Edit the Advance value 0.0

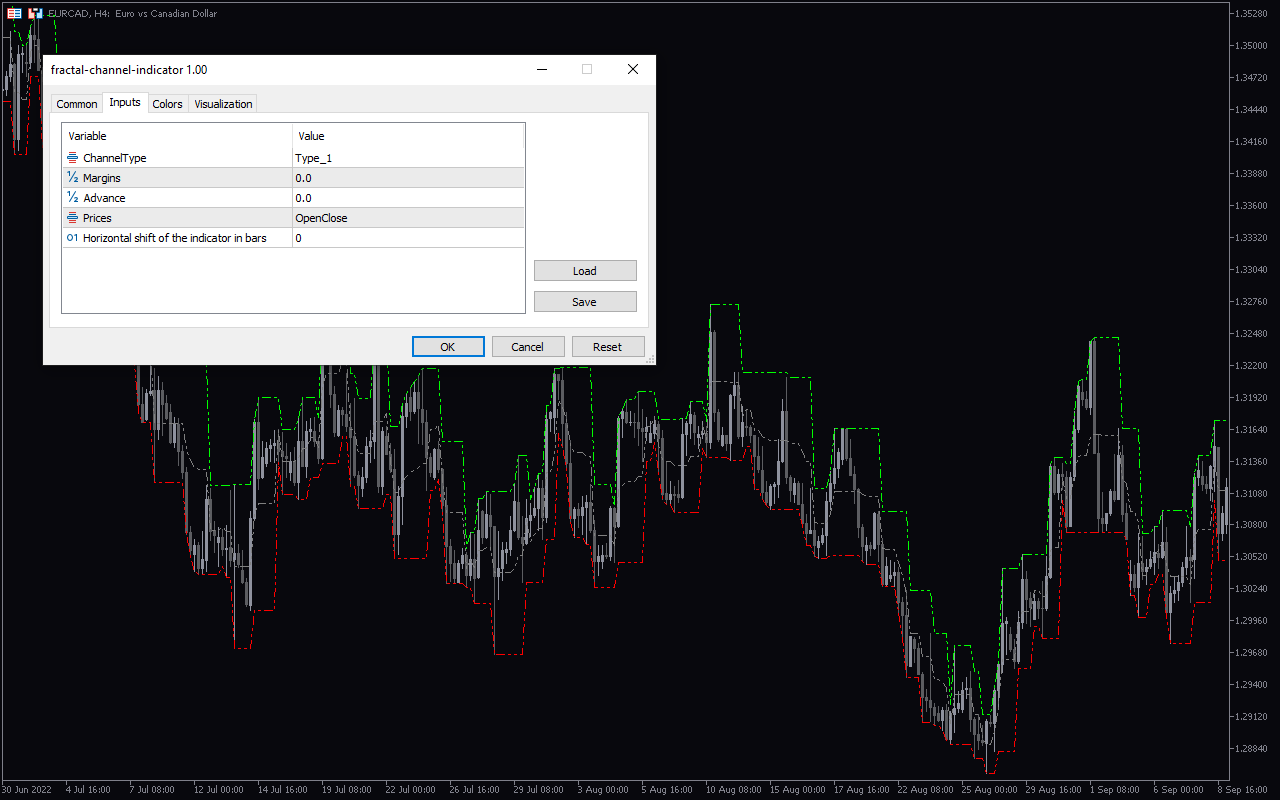tap(408, 198)
